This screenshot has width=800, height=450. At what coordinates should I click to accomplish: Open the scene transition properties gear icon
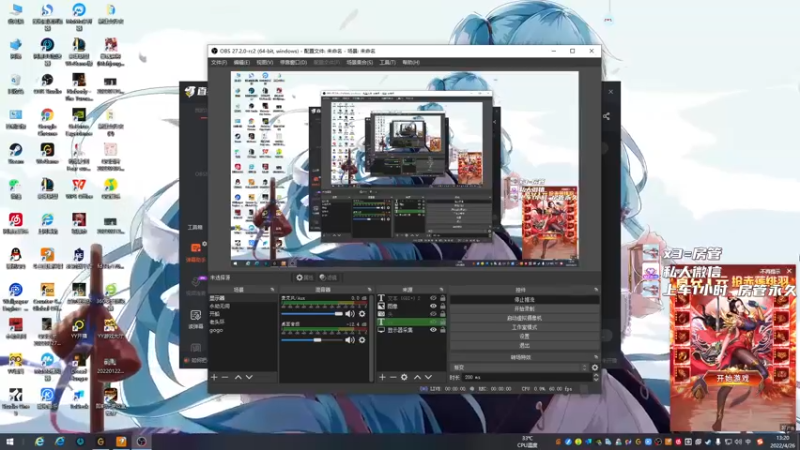coord(594,367)
